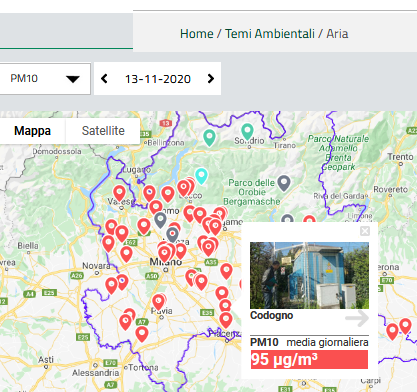The image size is (417, 392).
Task: Select the gray marker near Como
Action: point(160,220)
